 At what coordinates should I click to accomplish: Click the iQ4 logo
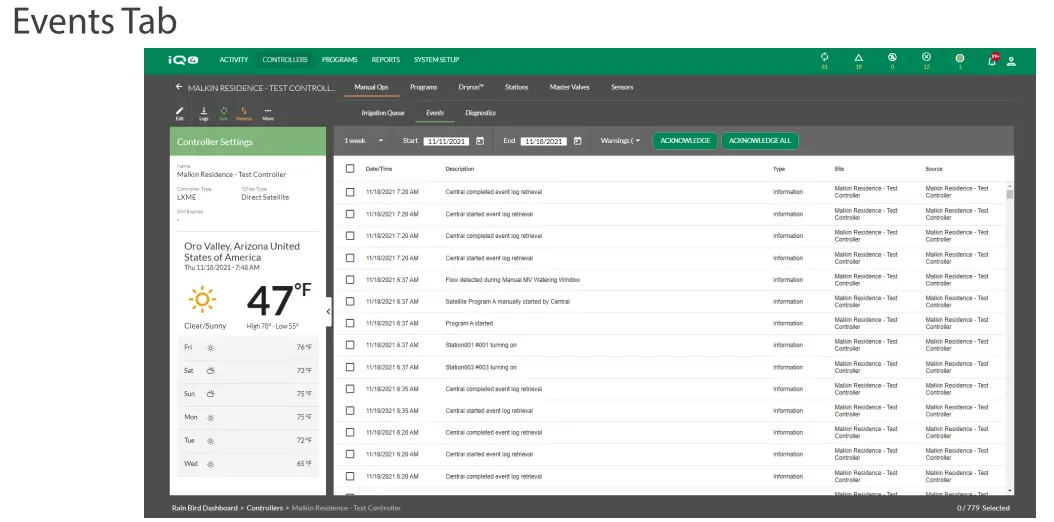pos(183,60)
